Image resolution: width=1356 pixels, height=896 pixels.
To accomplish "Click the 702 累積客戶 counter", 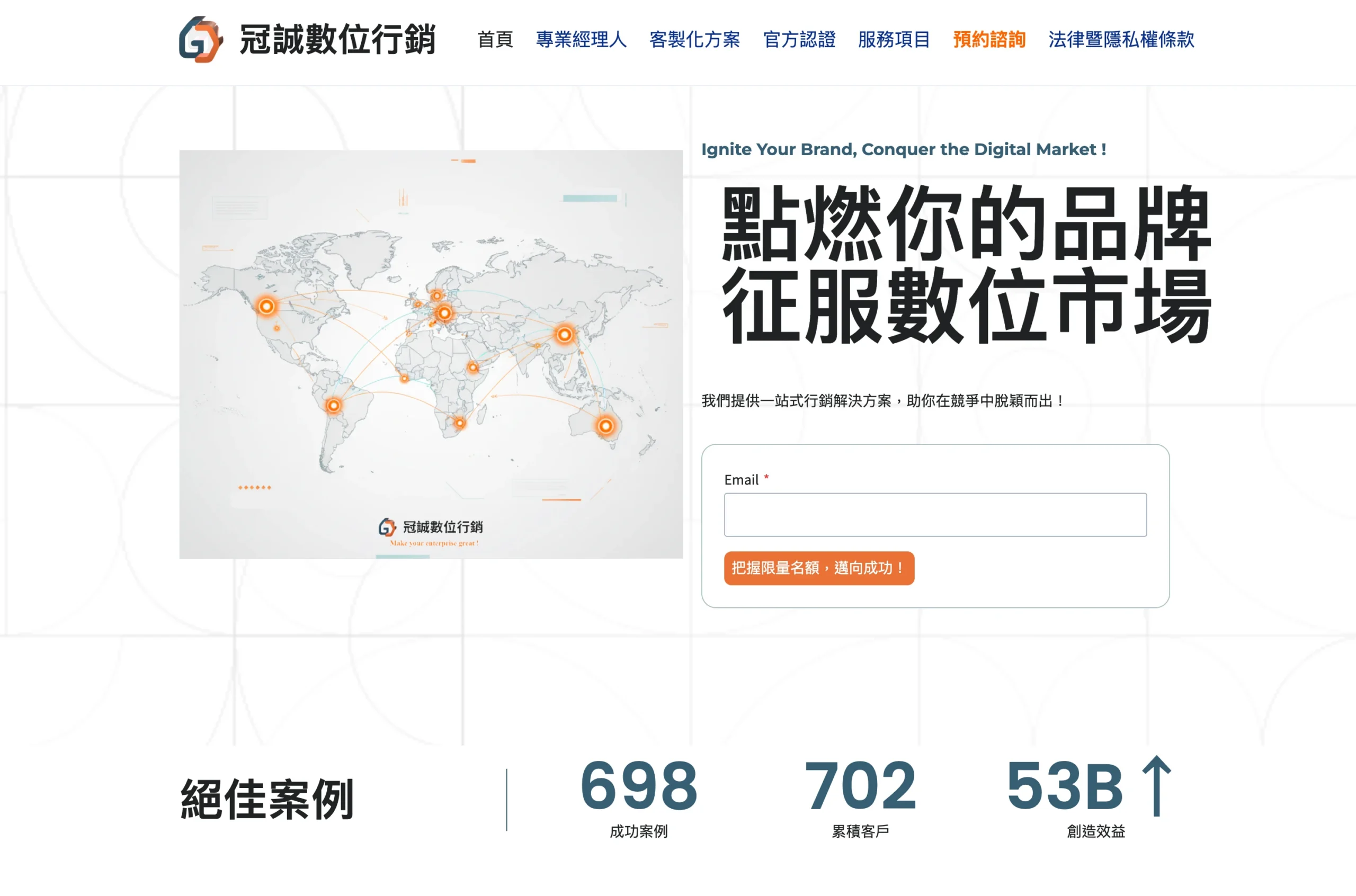I will tap(860, 786).
